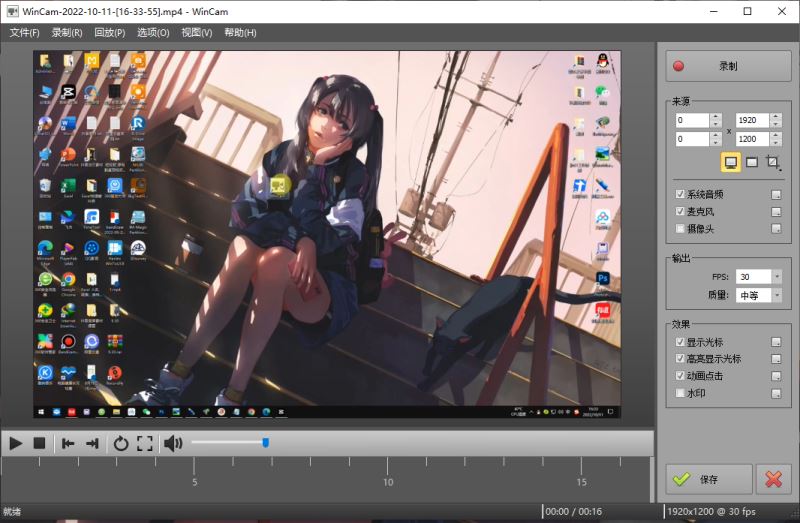Select window capture source icon

752,162
